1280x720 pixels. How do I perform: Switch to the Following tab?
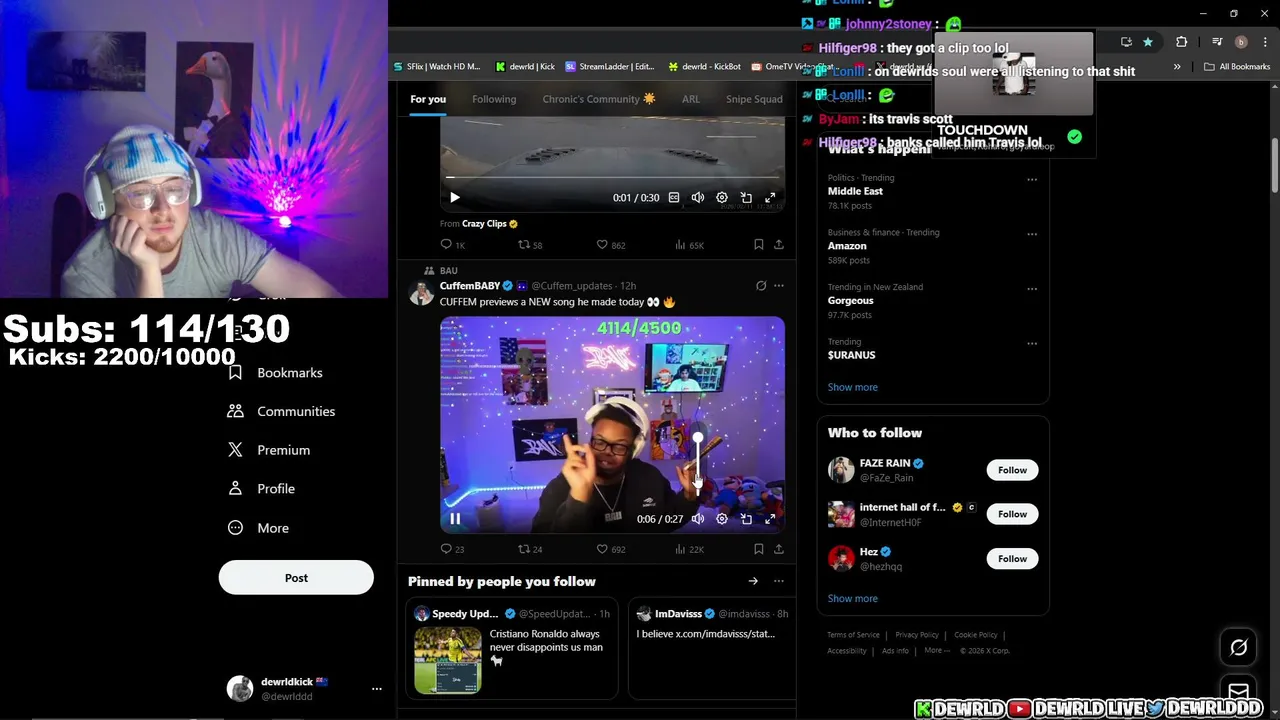pyautogui.click(x=494, y=99)
